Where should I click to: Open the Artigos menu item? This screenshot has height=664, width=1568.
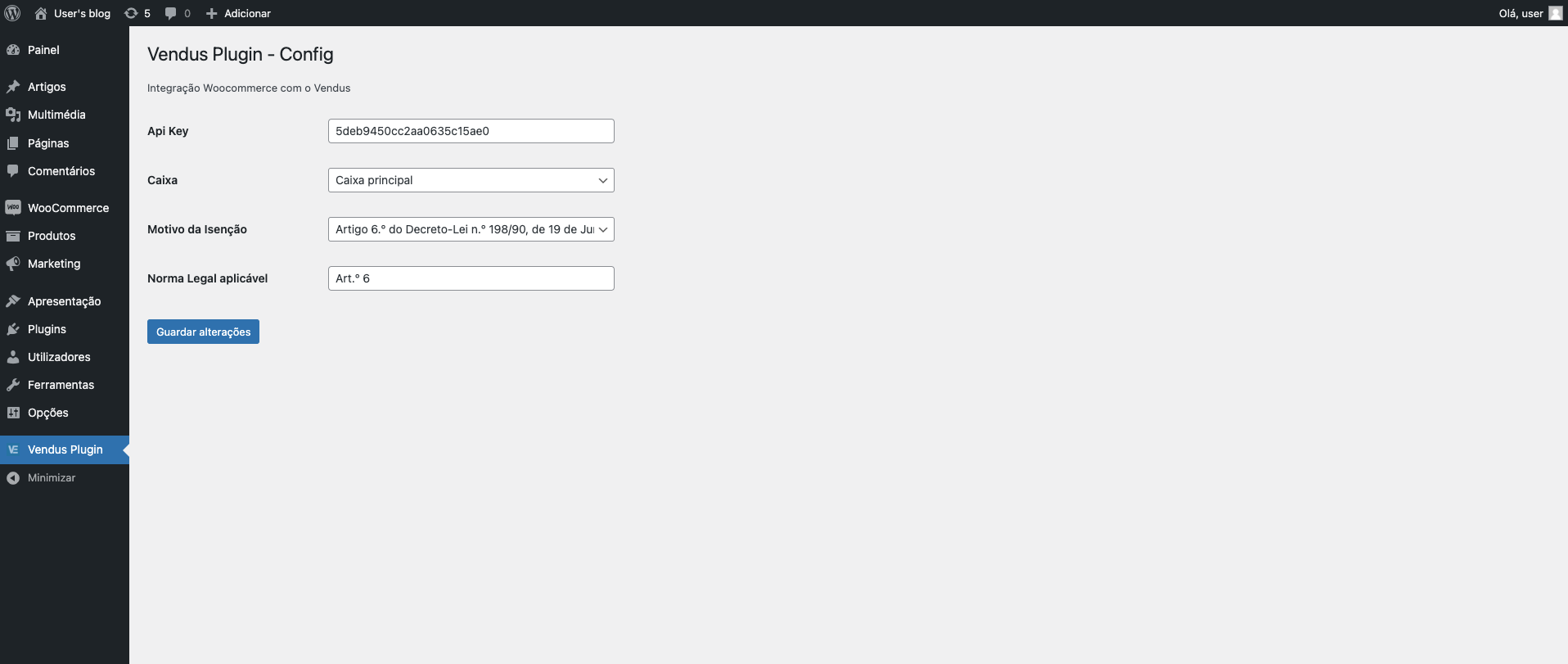tap(65, 87)
